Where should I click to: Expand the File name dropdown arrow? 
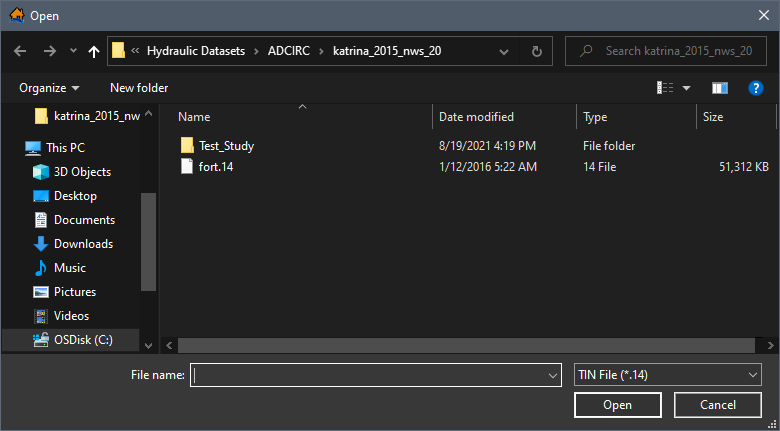coord(553,375)
